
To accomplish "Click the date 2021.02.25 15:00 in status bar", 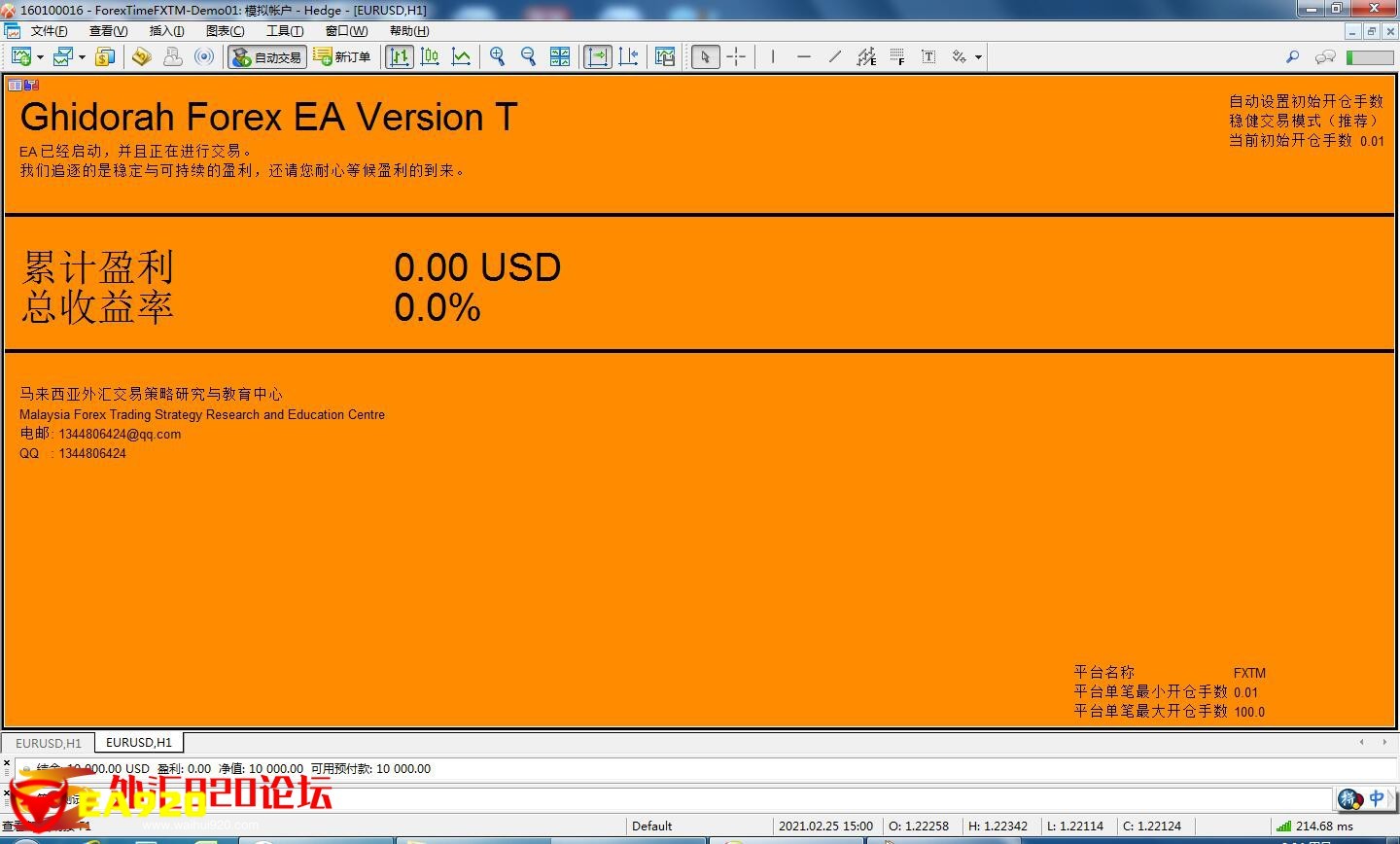I will (x=825, y=826).
